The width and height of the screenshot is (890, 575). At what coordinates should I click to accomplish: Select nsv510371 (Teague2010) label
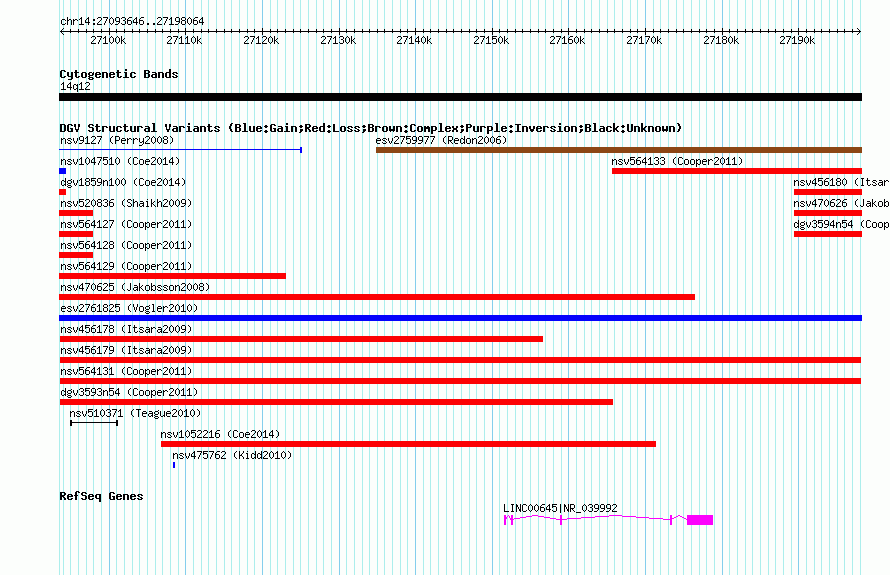click(135, 413)
